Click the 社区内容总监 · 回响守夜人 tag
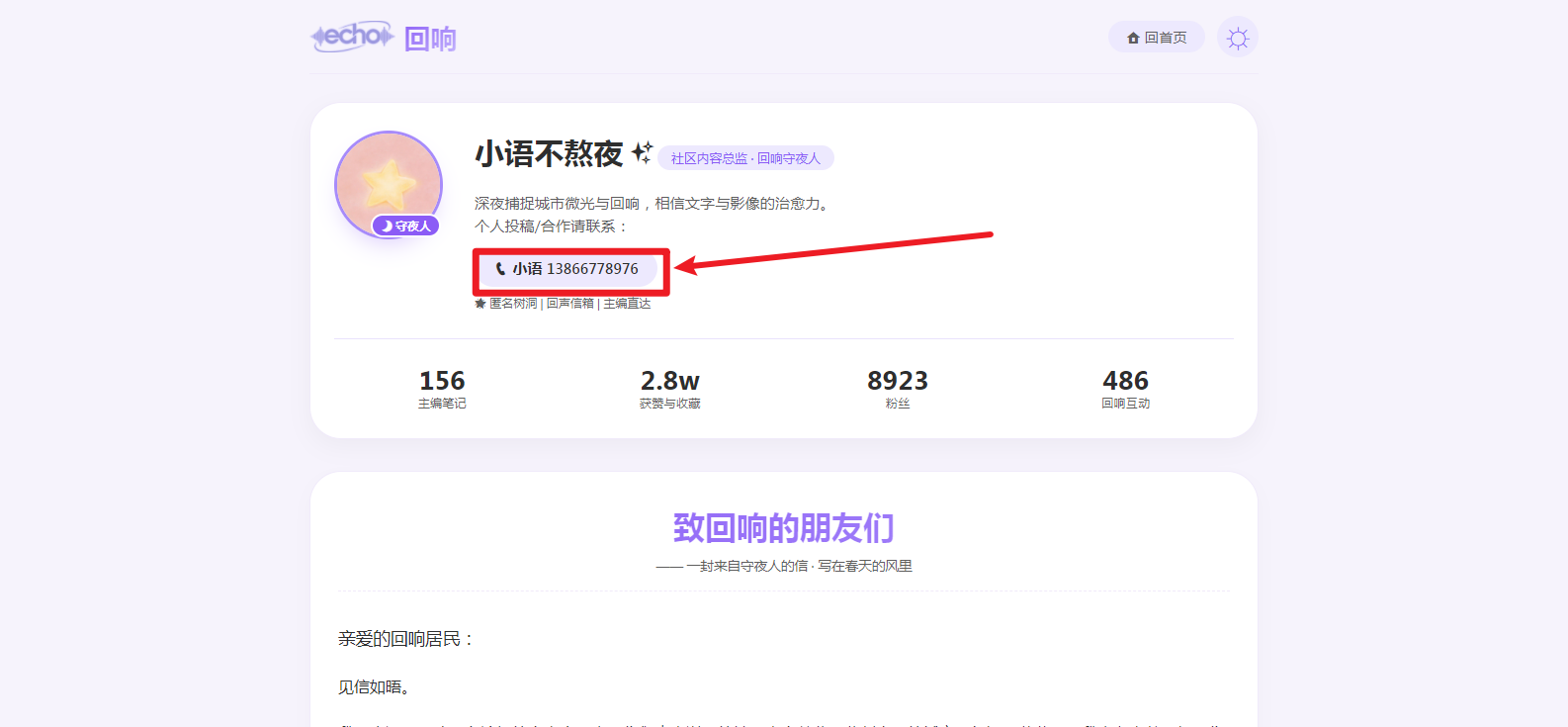Viewport: 1568px width, 727px height. [745, 158]
